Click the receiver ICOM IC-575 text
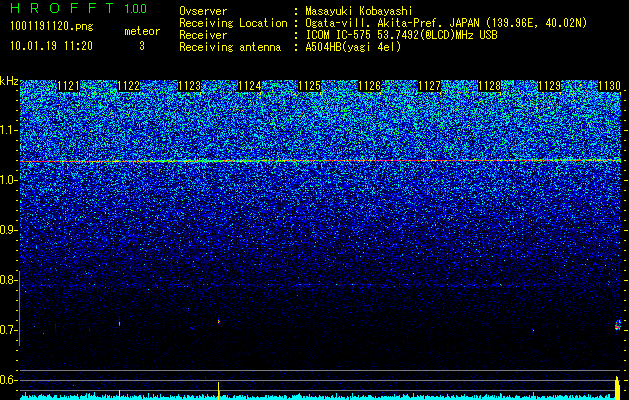Viewport: 629px width, 400px height. coord(401,35)
